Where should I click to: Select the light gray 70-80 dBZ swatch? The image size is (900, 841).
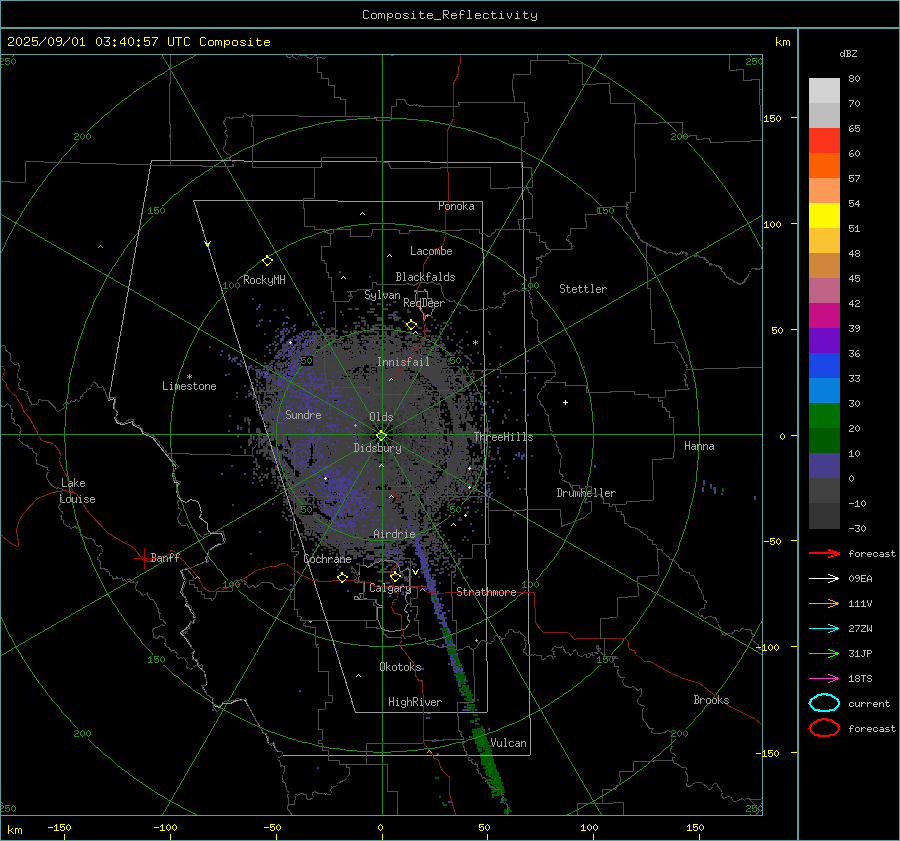pos(824,91)
